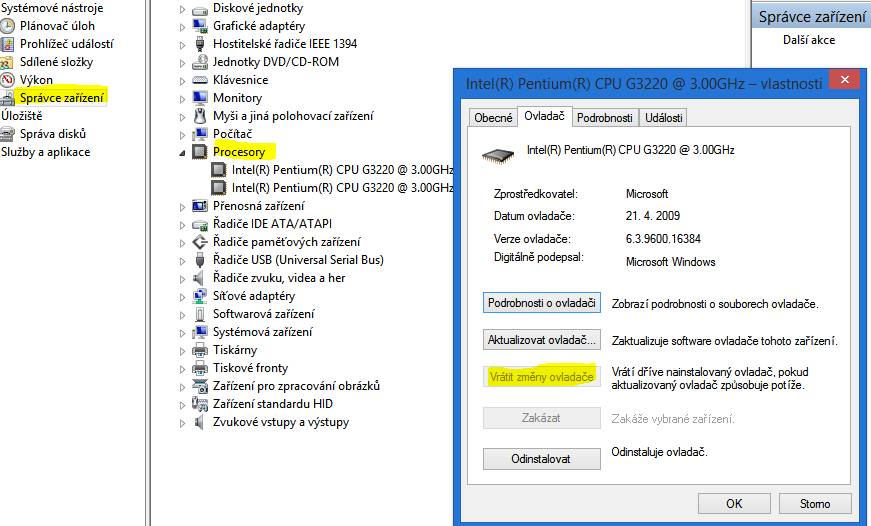Click the Odinstalovat button
The image size is (871, 526).
point(542,459)
